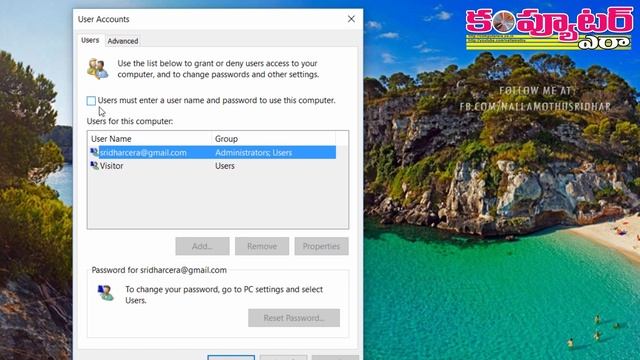Click the Remove button
The image size is (640, 360).
pyautogui.click(x=262, y=246)
